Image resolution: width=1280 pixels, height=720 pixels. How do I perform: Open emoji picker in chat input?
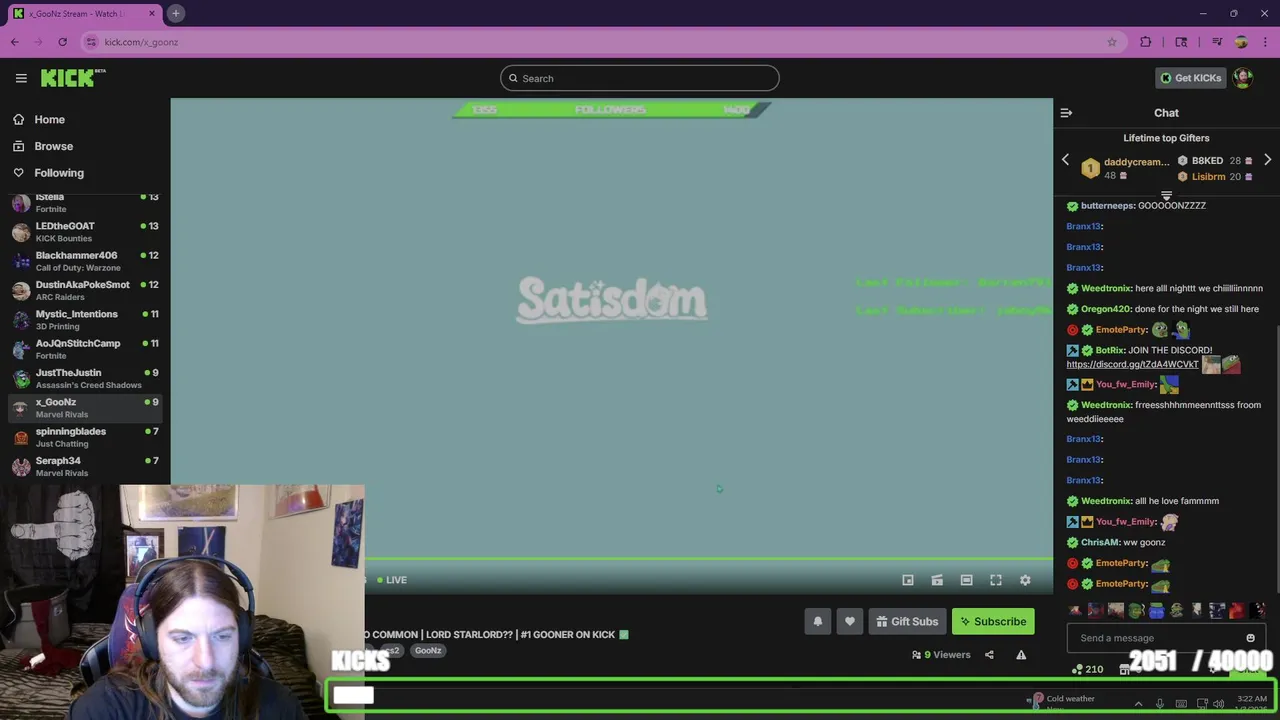(x=1250, y=638)
